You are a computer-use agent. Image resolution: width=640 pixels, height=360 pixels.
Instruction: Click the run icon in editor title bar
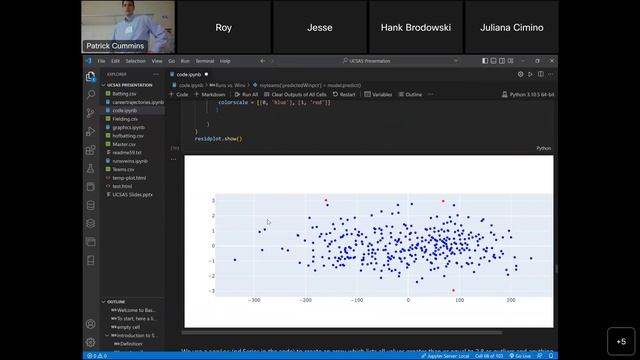[530, 74]
